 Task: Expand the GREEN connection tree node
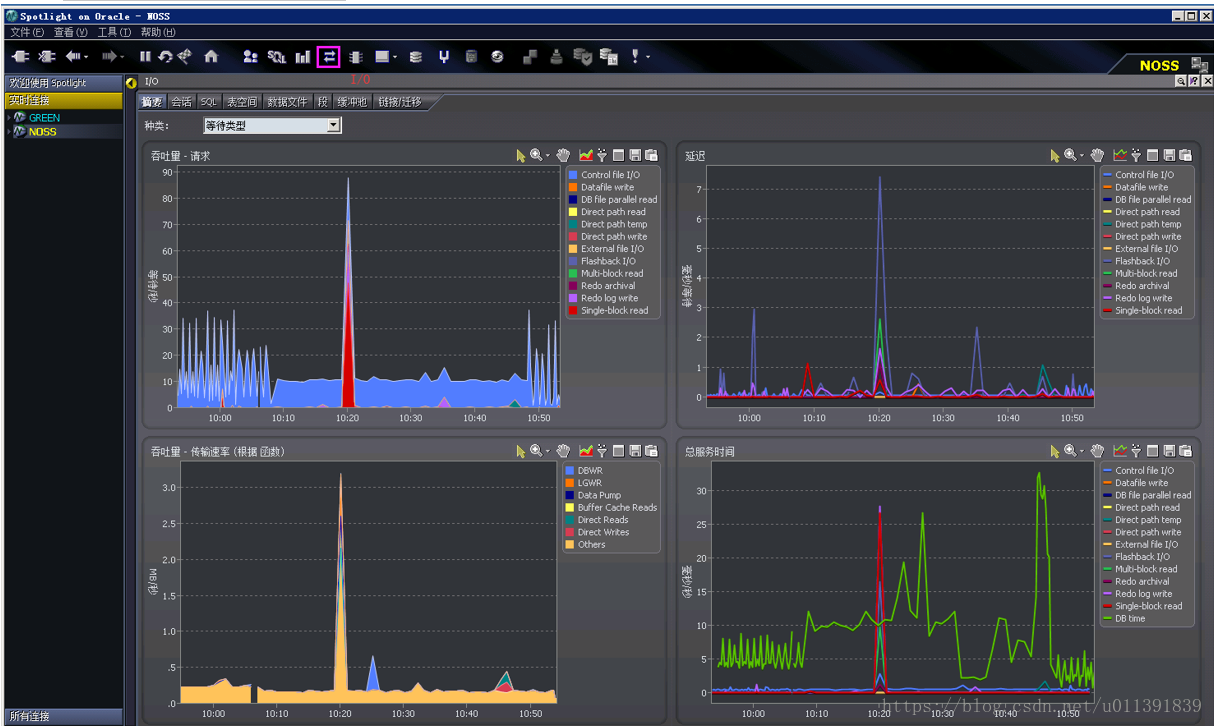tap(9, 117)
